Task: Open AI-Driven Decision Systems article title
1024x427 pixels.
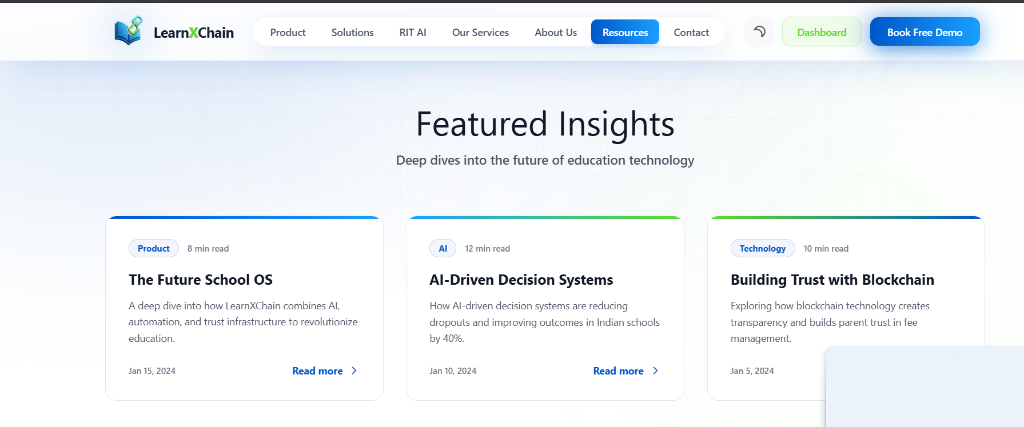Action: pyautogui.click(x=521, y=279)
